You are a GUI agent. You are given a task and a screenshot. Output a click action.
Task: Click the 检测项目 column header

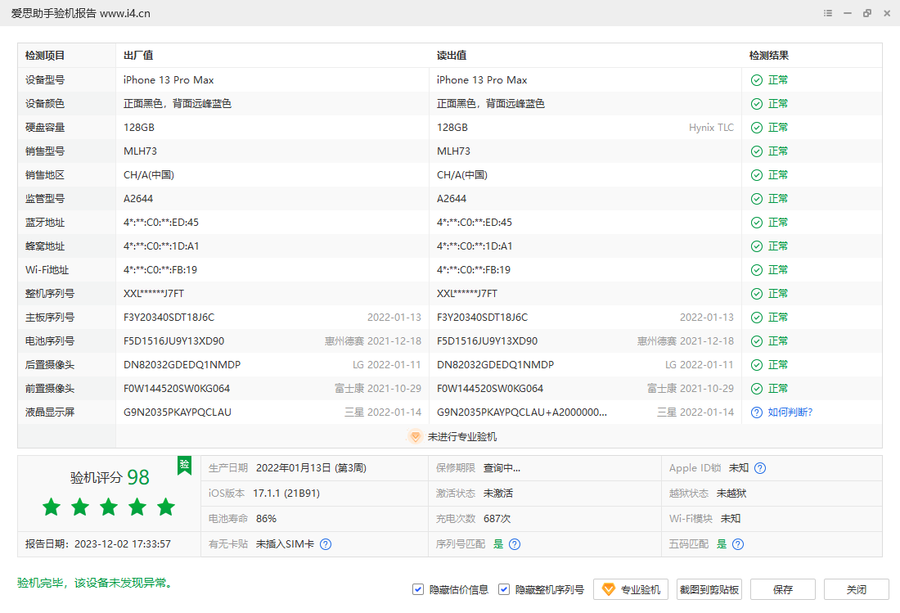(x=45, y=56)
